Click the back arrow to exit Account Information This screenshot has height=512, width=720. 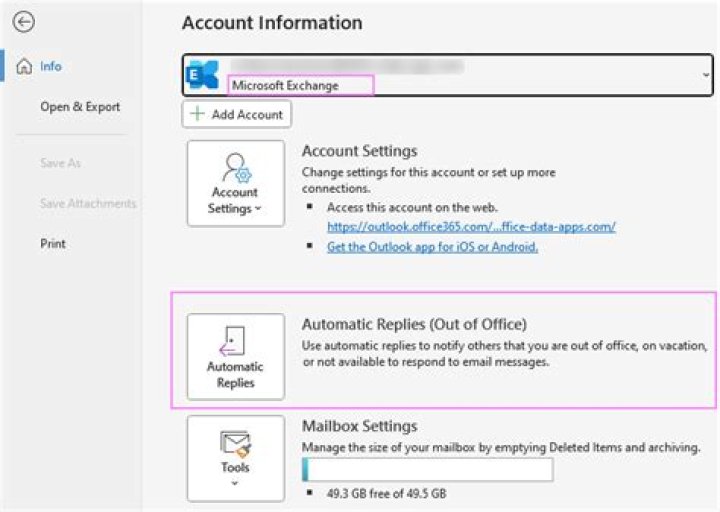[x=24, y=22]
